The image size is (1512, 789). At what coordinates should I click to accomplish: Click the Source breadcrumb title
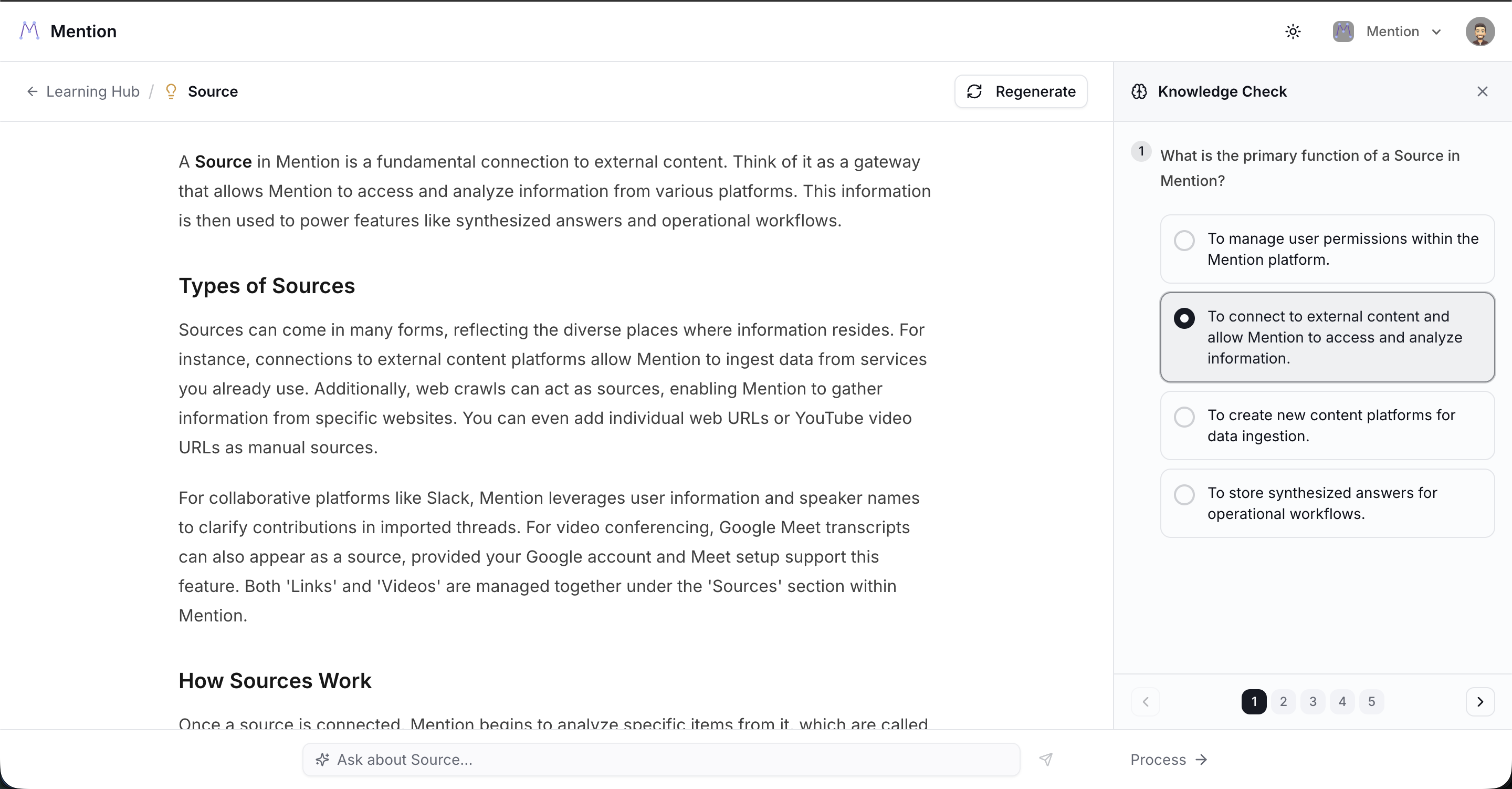pos(213,91)
